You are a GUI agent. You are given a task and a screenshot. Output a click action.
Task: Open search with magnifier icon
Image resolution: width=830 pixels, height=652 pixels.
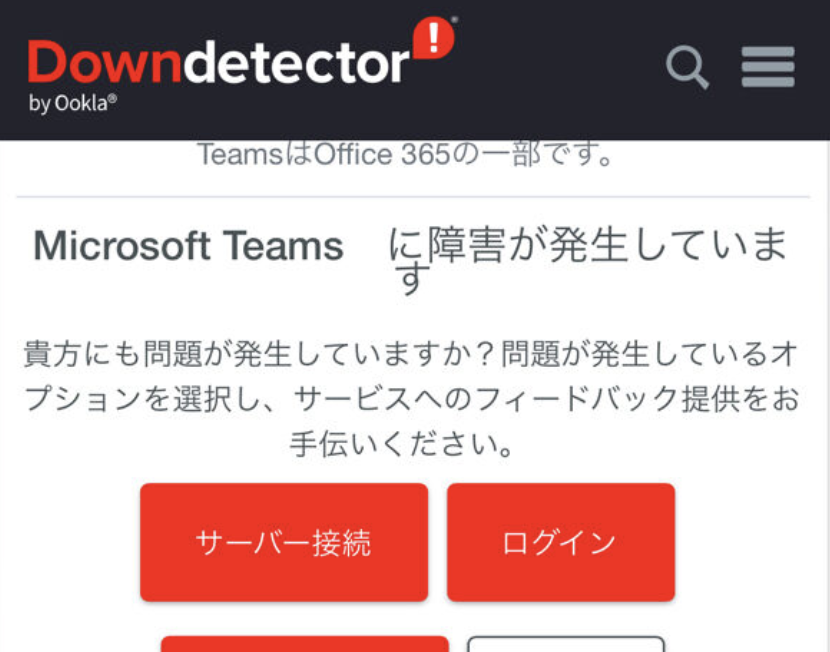(x=687, y=67)
